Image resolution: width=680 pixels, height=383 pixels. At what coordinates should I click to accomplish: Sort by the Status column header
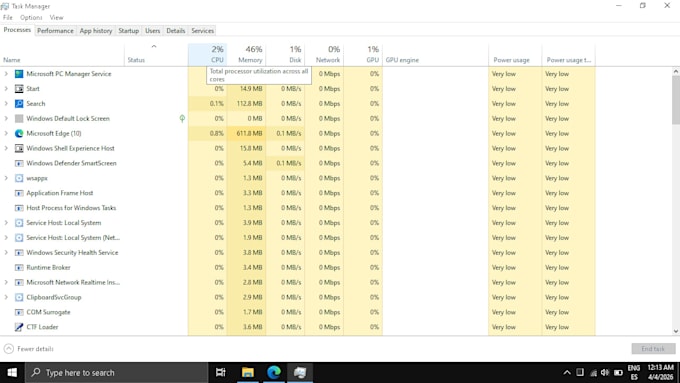pyautogui.click(x=156, y=54)
